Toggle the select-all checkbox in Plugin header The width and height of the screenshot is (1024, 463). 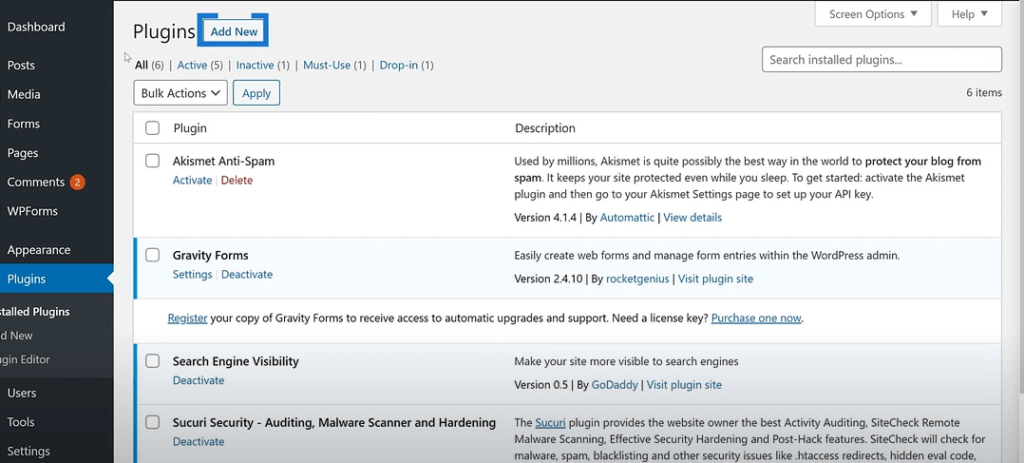point(152,128)
